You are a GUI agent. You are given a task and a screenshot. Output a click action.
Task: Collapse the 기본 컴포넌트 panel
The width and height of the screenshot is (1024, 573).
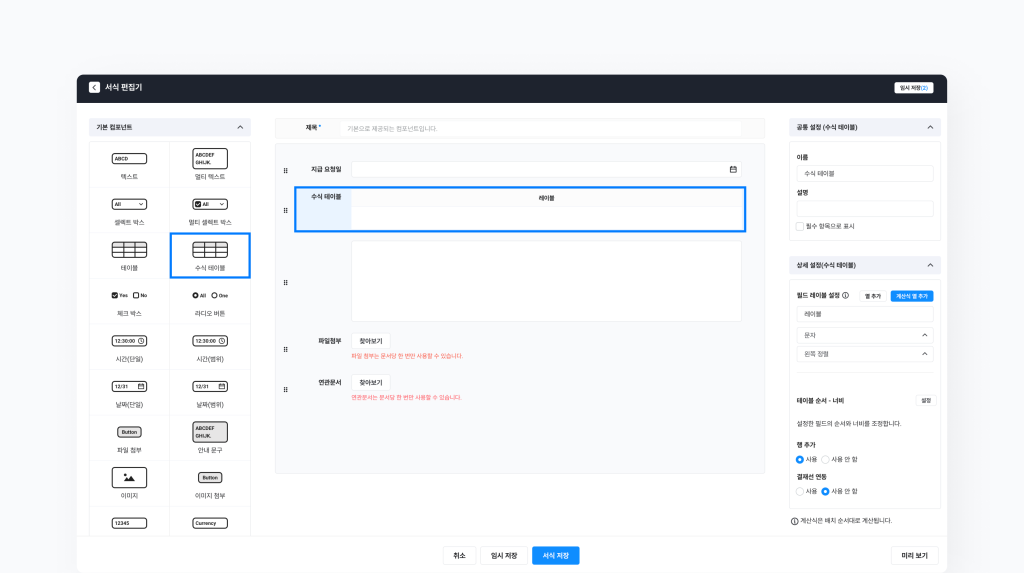[239, 128]
